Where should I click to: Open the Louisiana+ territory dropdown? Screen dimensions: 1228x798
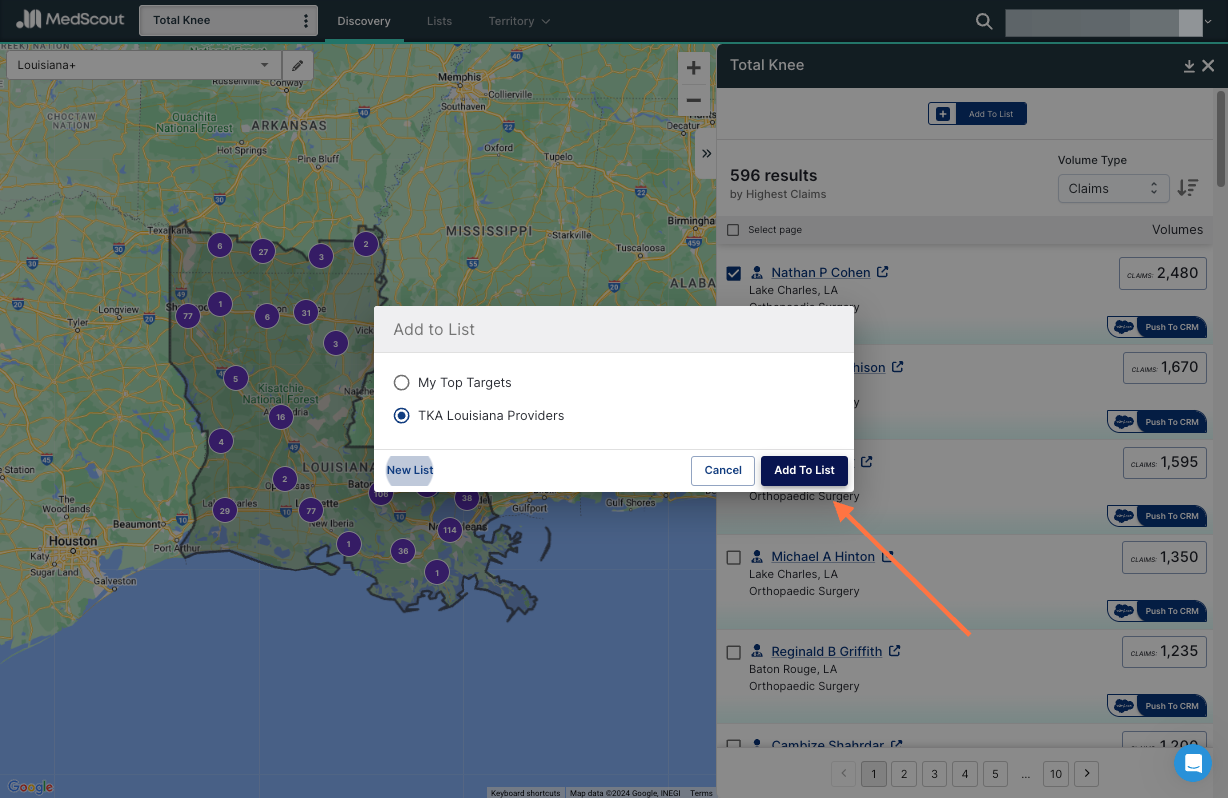click(144, 65)
